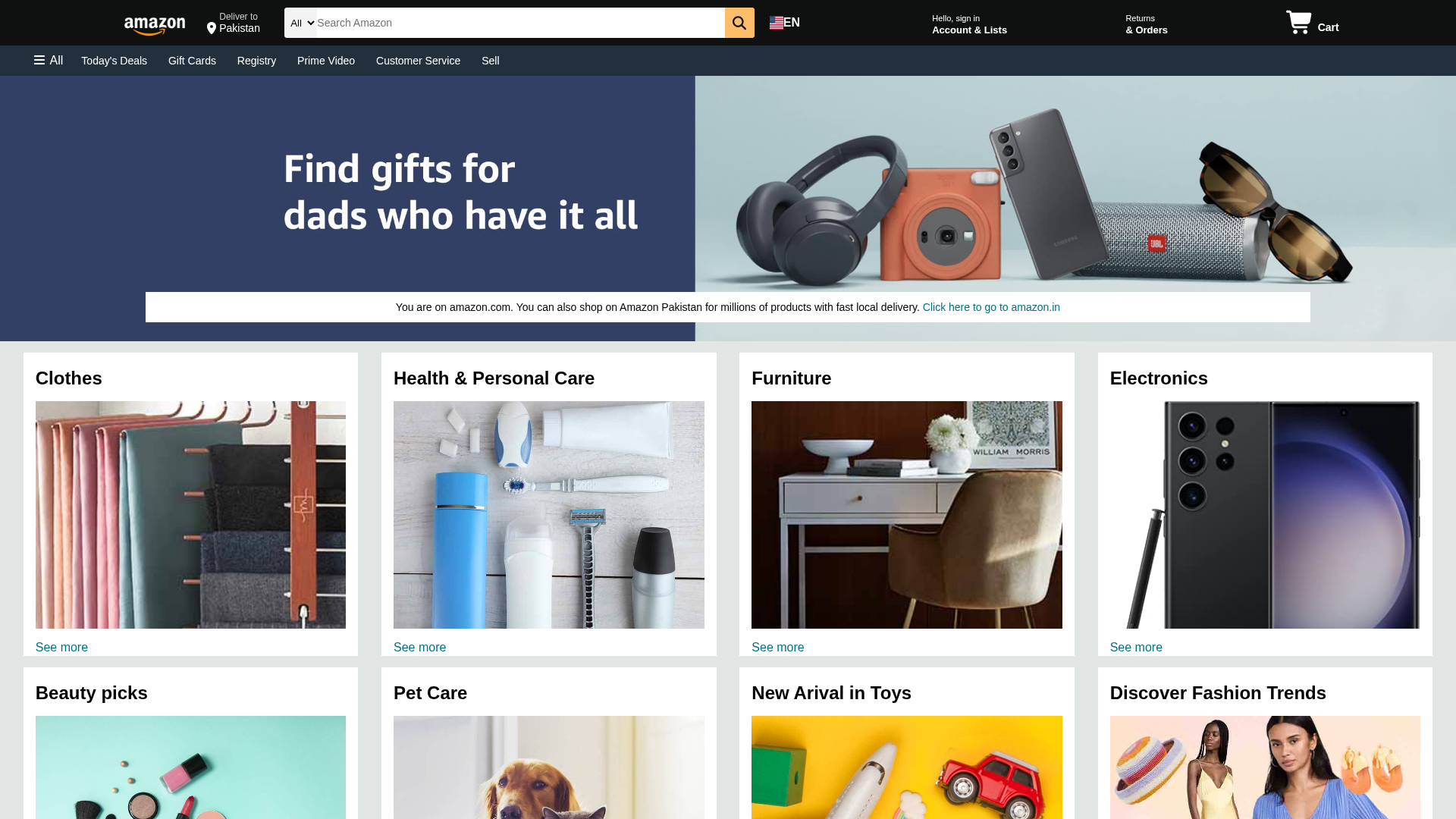Screen dimensions: 1456x819
Task: Click the US flag language icon
Action: (777, 23)
